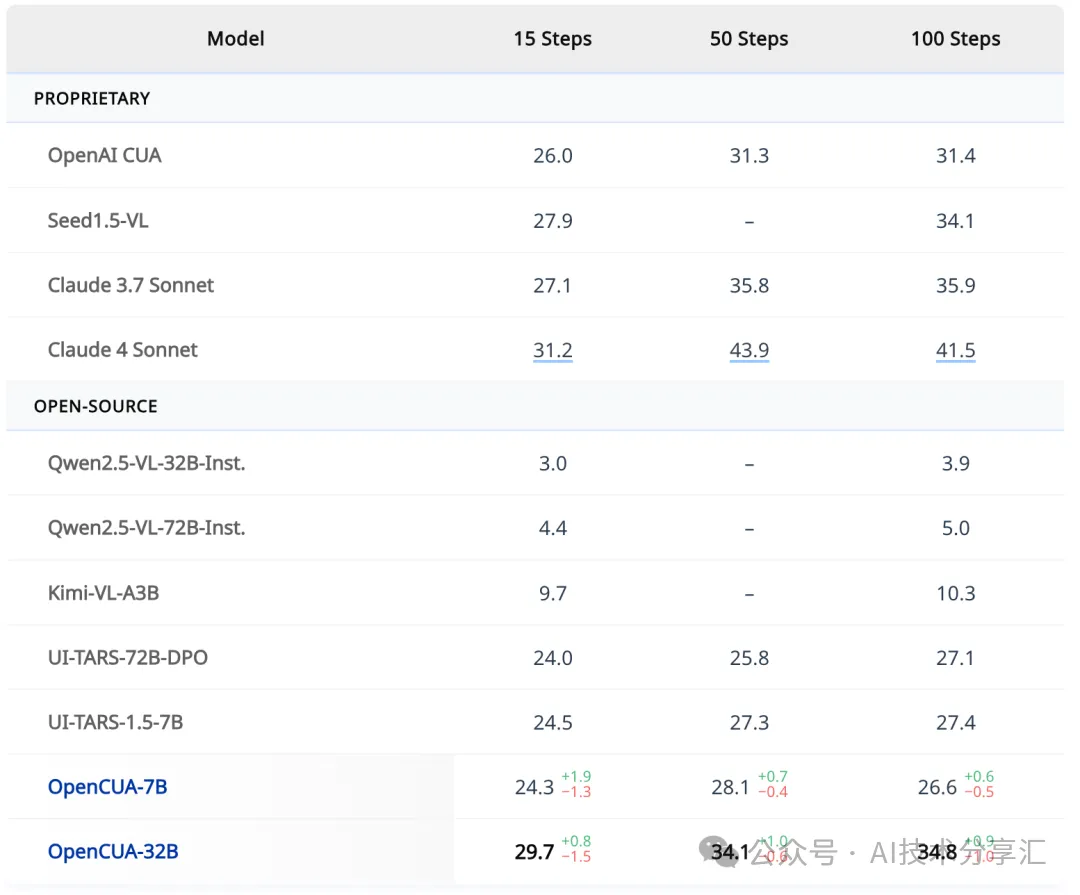The width and height of the screenshot is (1080, 895).
Task: Click UI-TARS-1.5-7B's 100 Steps score 27.4
Action: (x=955, y=723)
